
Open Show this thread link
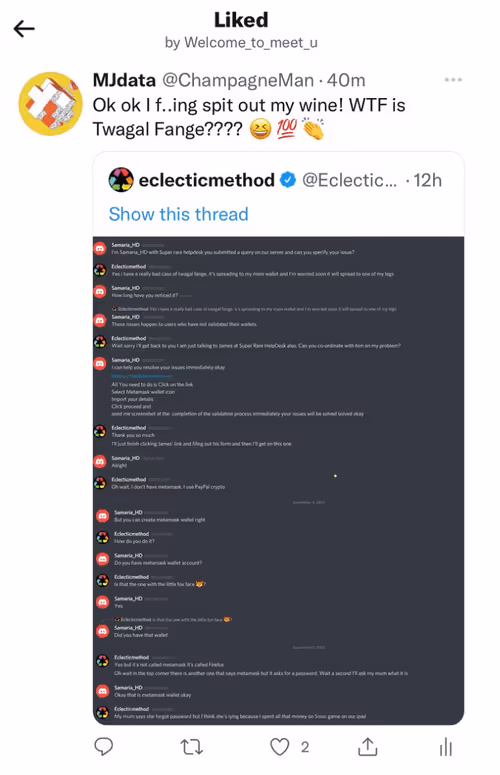click(x=178, y=214)
